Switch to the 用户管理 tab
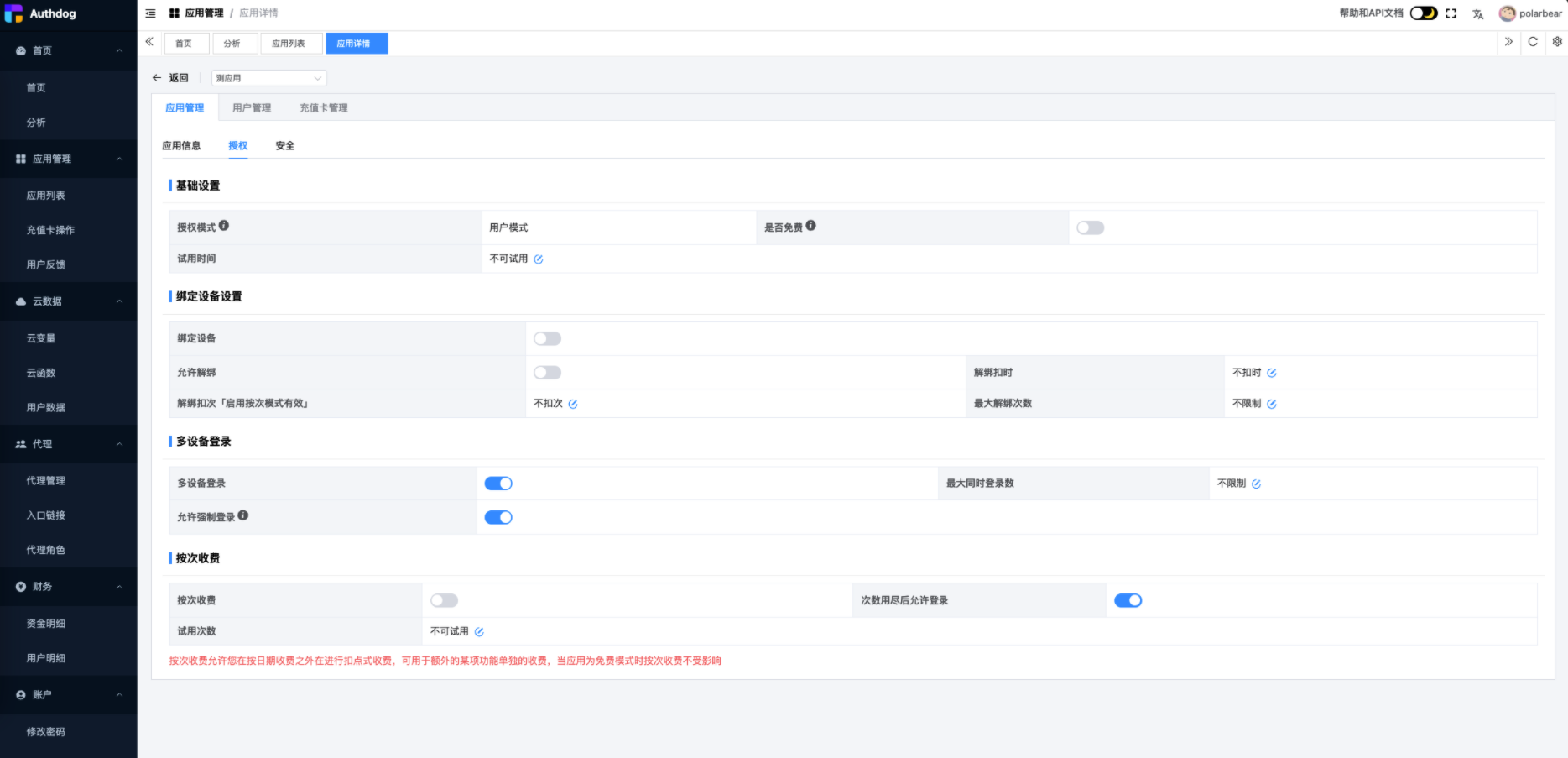 pos(252,108)
